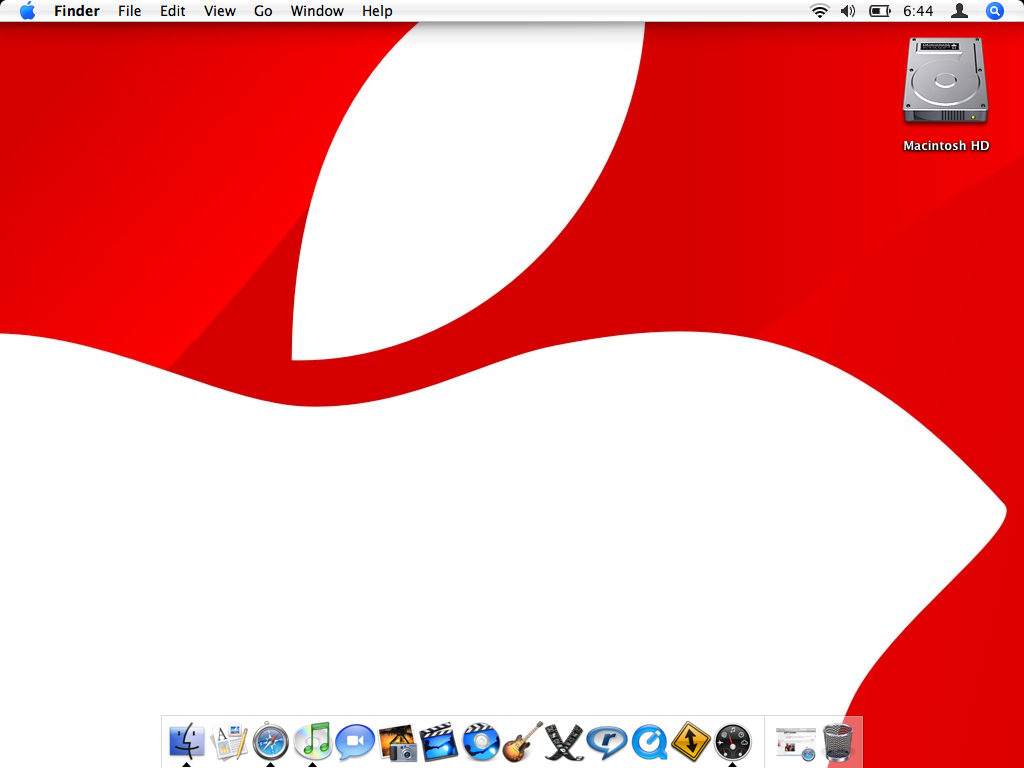Image resolution: width=1024 pixels, height=768 pixels.
Task: Open Finder from the Dock
Action: (x=187, y=741)
